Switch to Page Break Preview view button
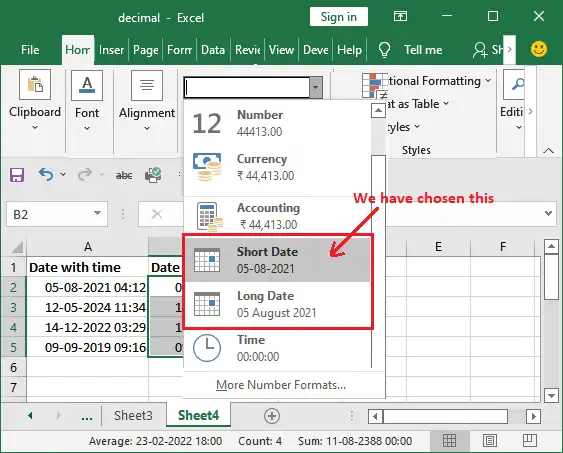 pyautogui.click(x=529, y=440)
